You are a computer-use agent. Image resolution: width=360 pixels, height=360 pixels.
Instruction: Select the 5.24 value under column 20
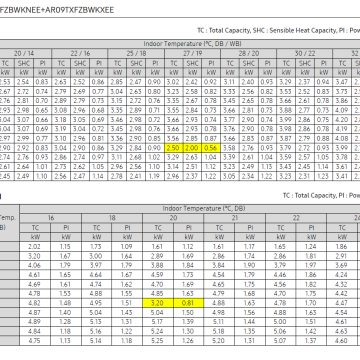coord(158,331)
